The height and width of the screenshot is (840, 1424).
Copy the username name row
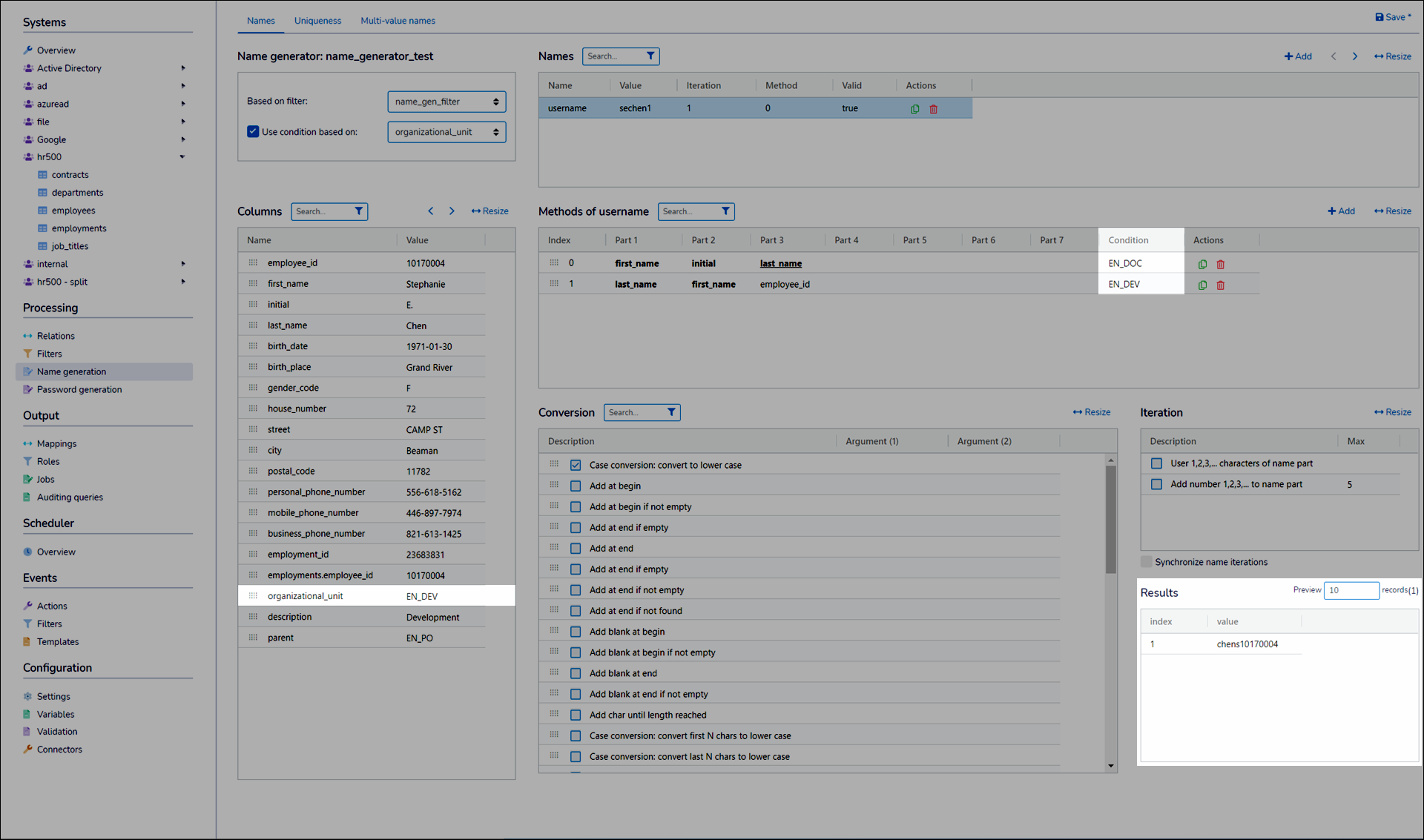click(x=914, y=109)
